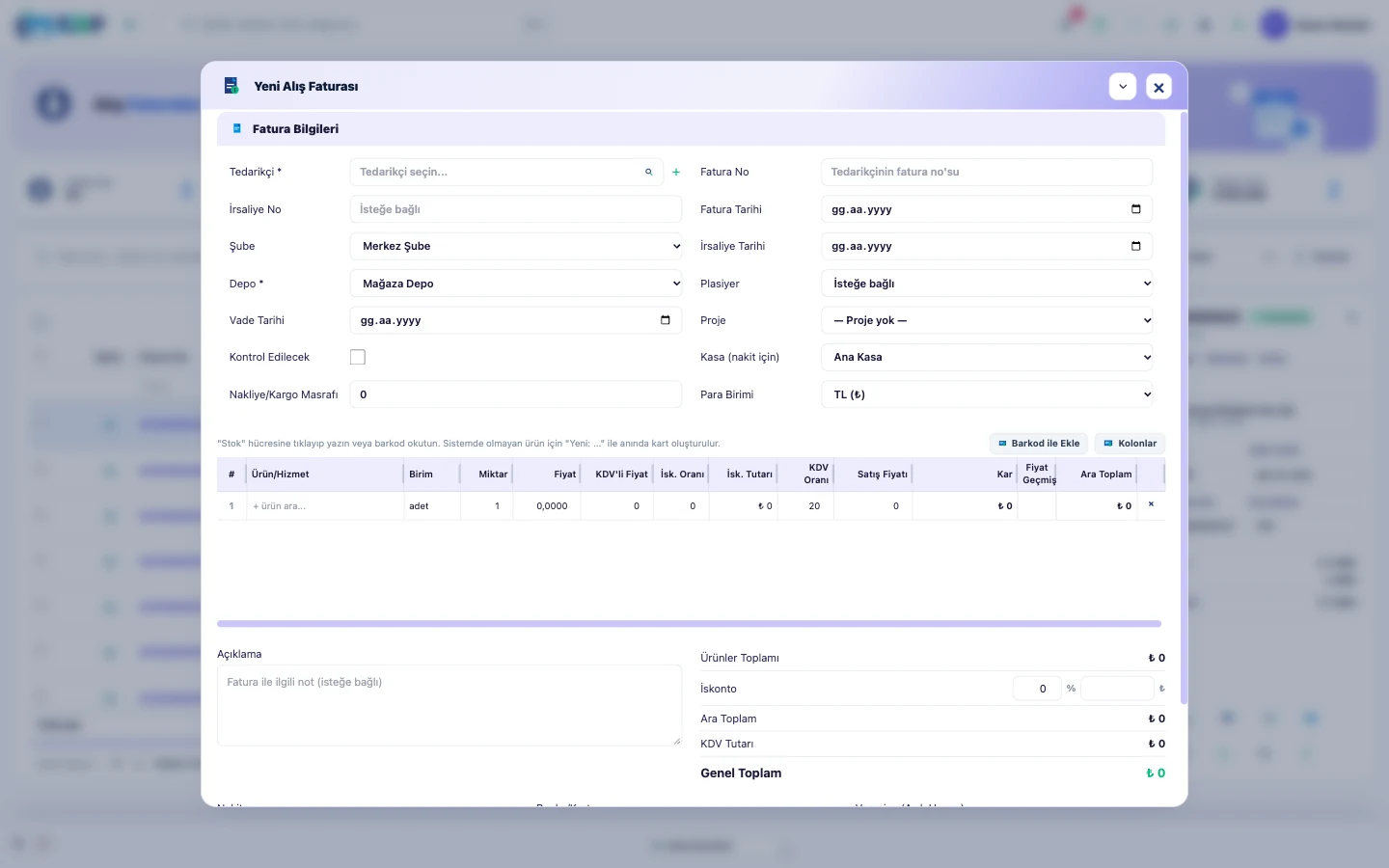
Task: Click the KDV Oranı cell showing 20
Action: click(x=806, y=506)
